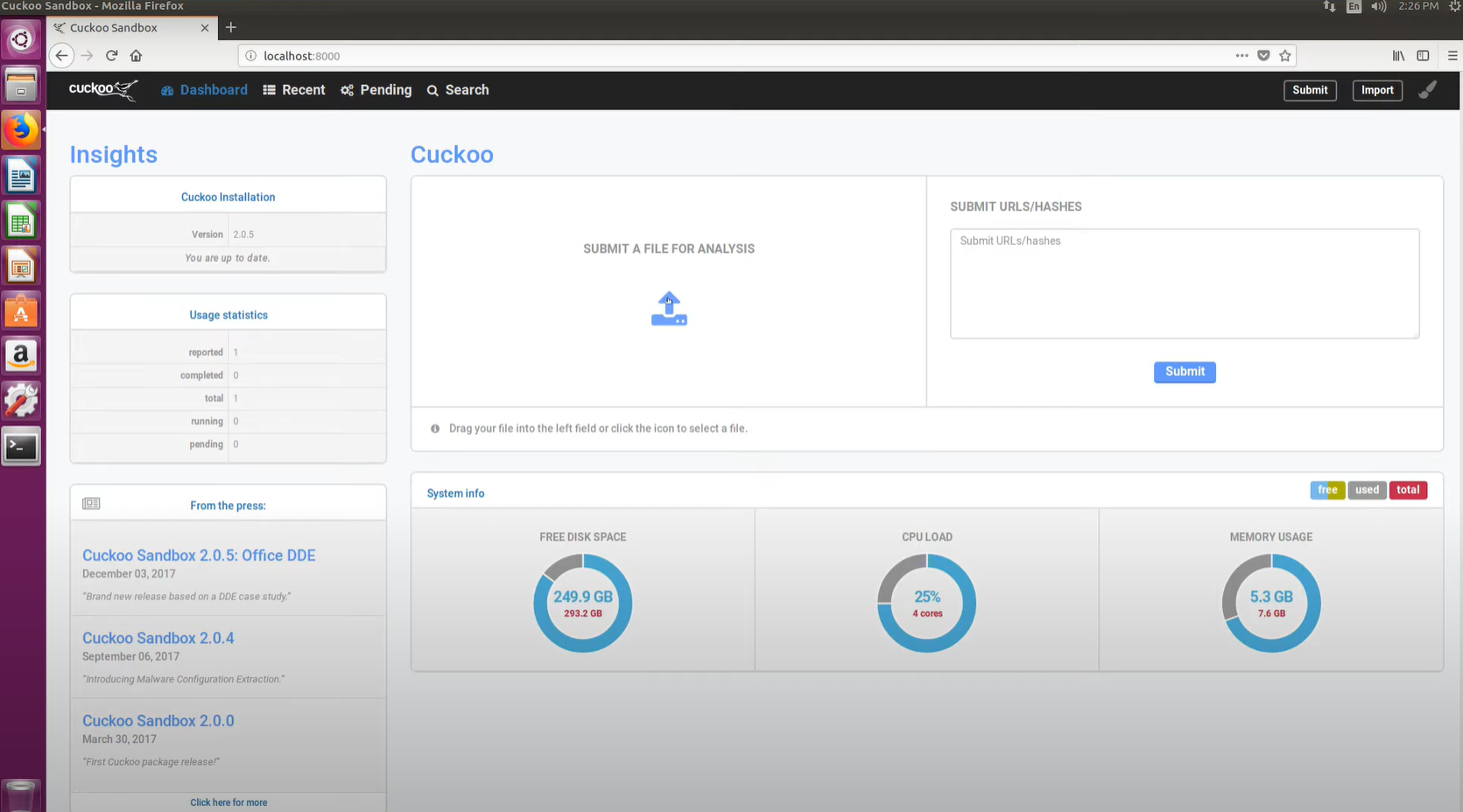The width and height of the screenshot is (1463, 812).
Task: Switch to the Recent page in the navbar
Action: tap(294, 89)
